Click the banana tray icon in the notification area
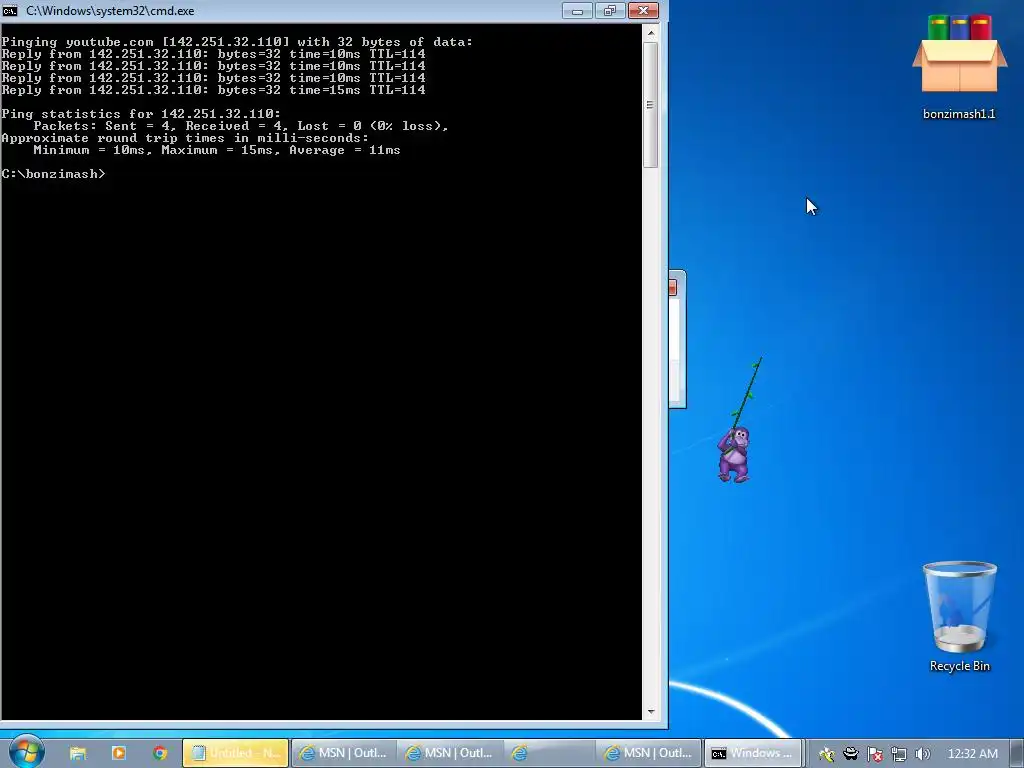1024x768 pixels. (827, 754)
